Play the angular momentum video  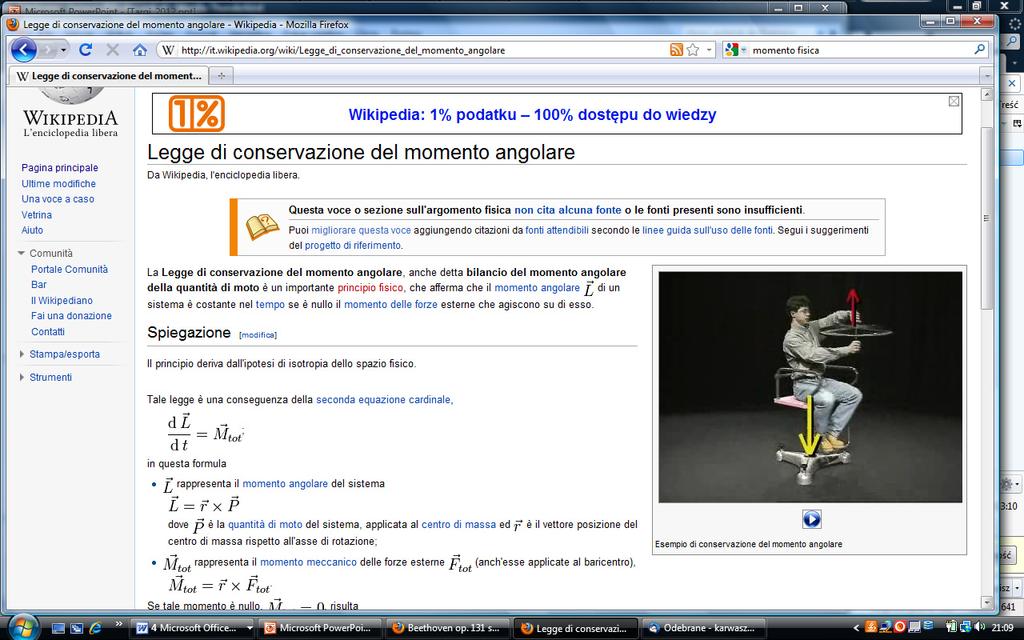[811, 519]
